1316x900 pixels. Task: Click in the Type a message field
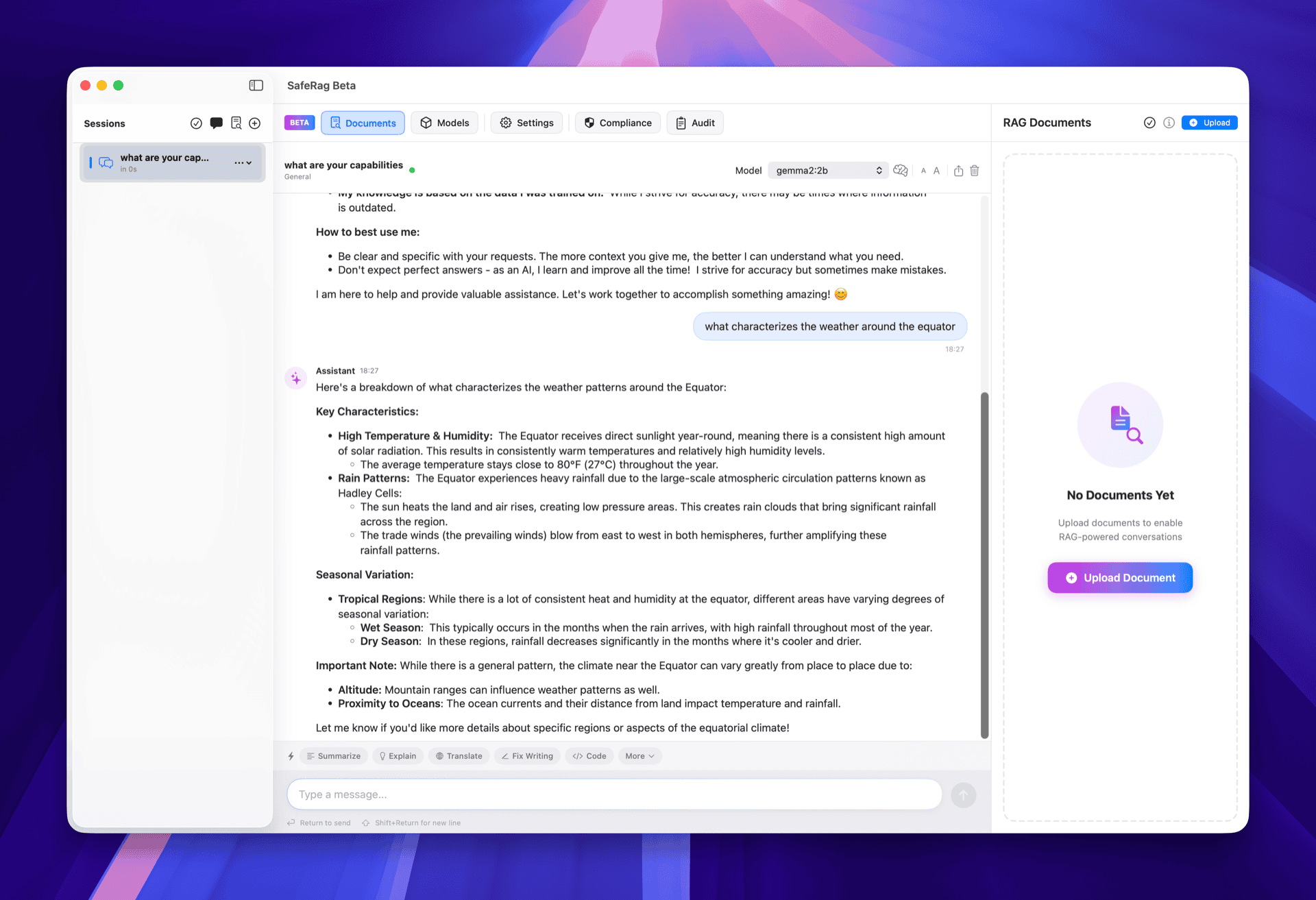click(x=613, y=794)
